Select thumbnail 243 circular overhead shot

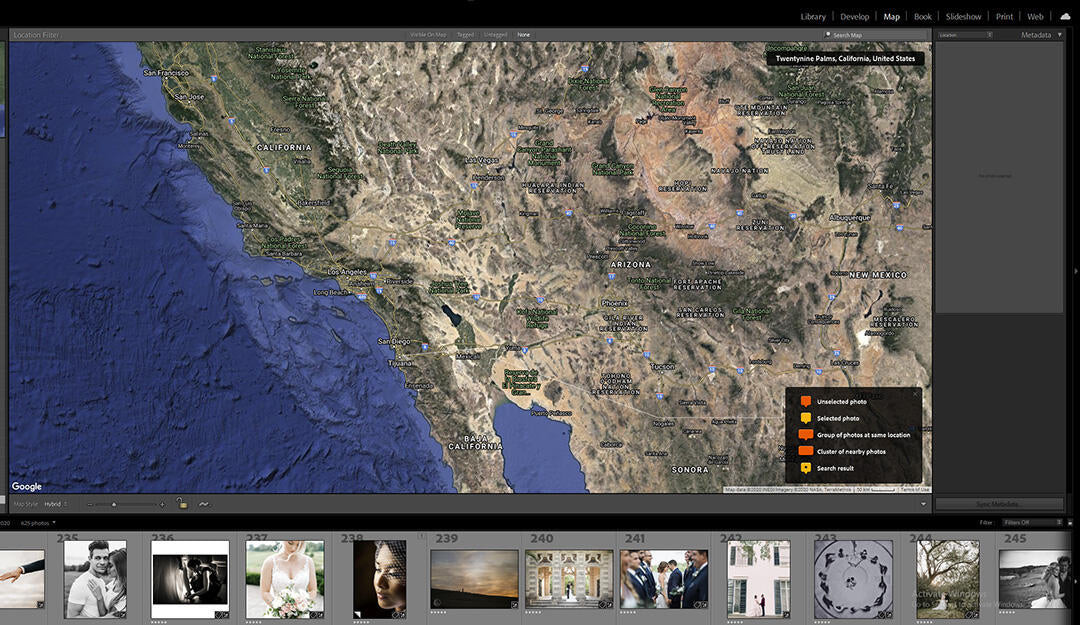(x=853, y=580)
